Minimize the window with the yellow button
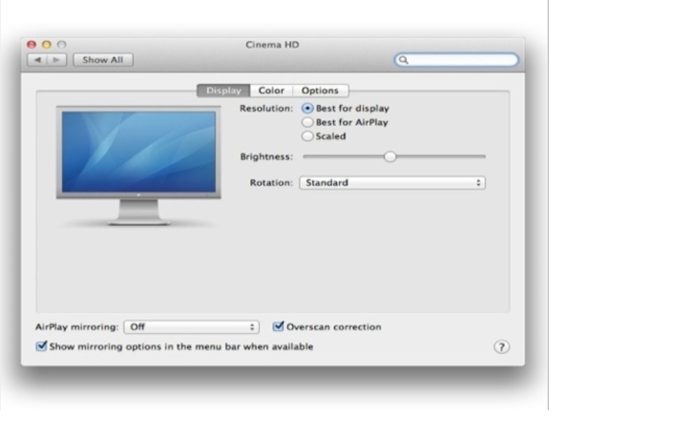 tap(46, 45)
